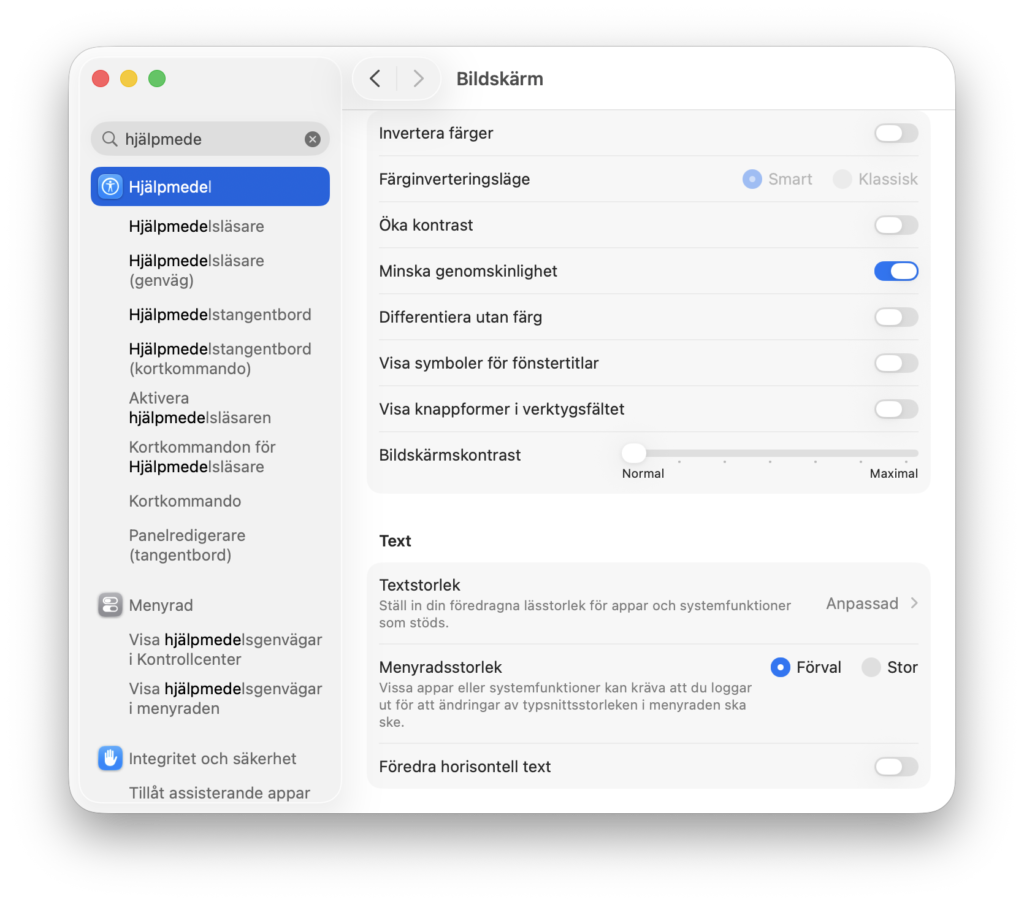This screenshot has height=904, width=1024.
Task: Select the Stor menu bar size radio
Action: [871, 668]
